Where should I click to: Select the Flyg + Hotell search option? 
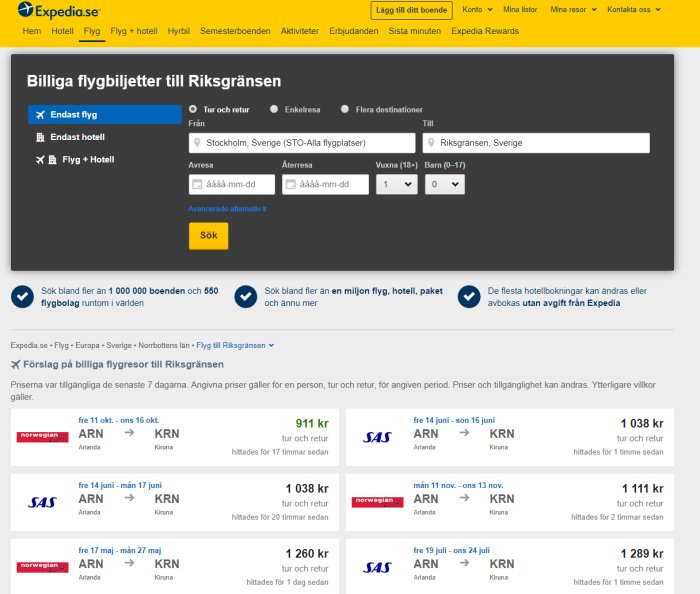104,159
